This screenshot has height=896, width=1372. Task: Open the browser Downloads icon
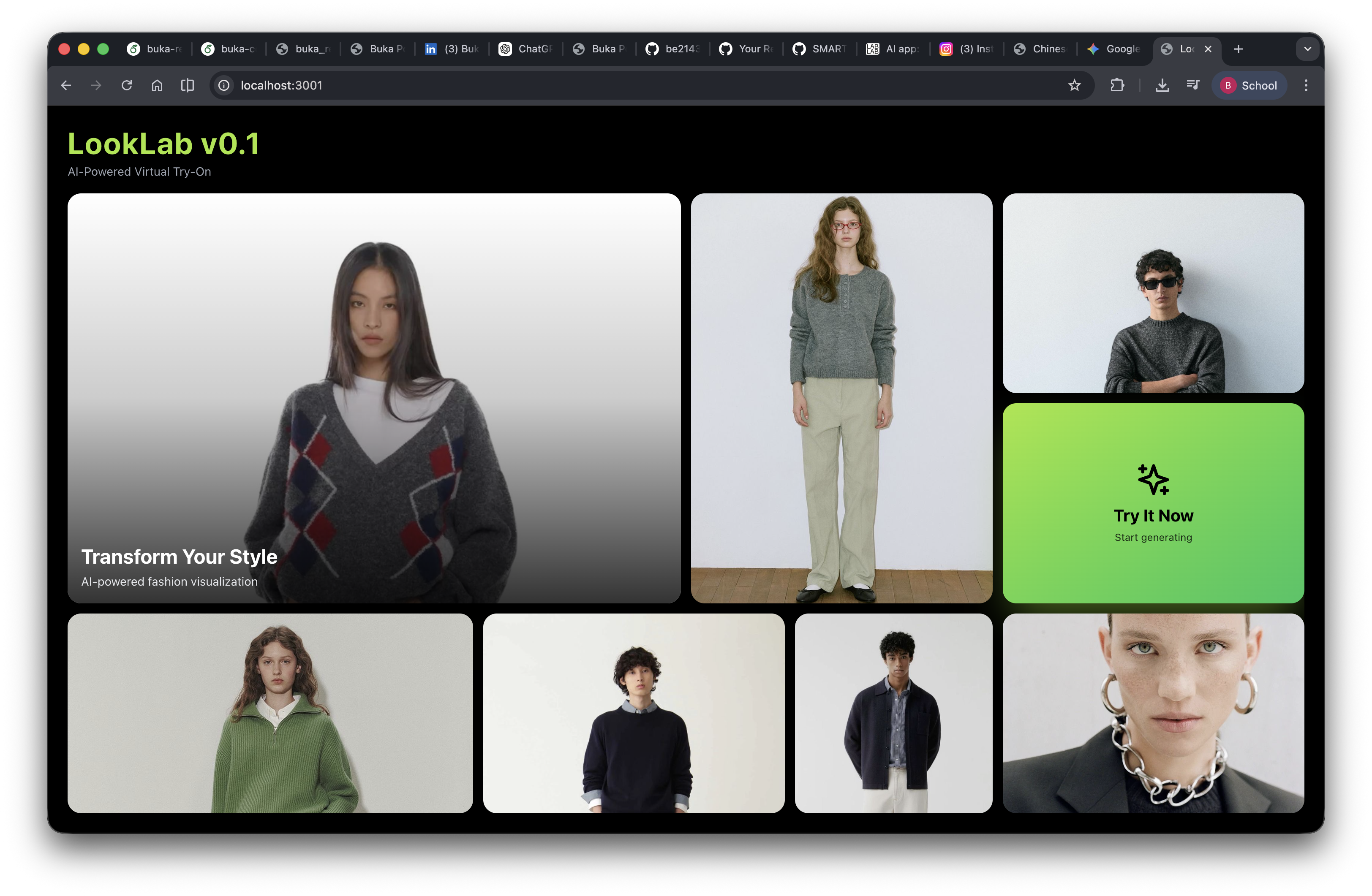coord(1162,85)
